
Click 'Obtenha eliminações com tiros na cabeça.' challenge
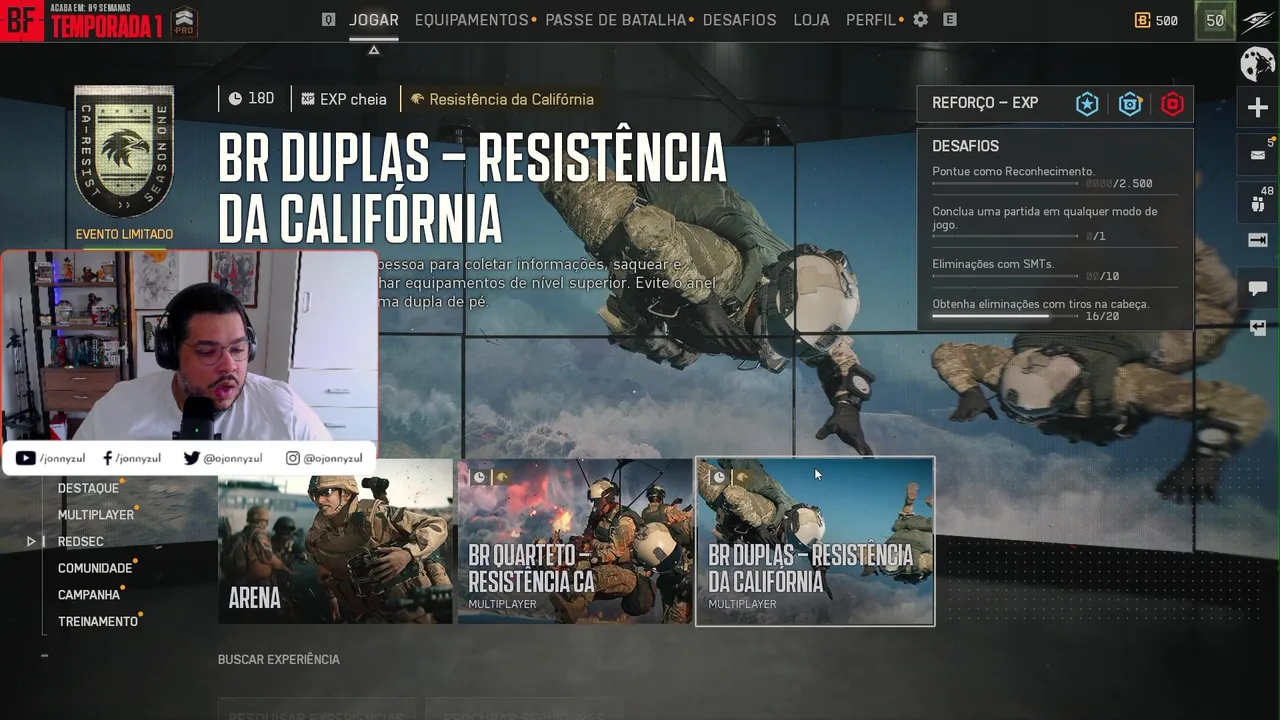coord(1040,304)
